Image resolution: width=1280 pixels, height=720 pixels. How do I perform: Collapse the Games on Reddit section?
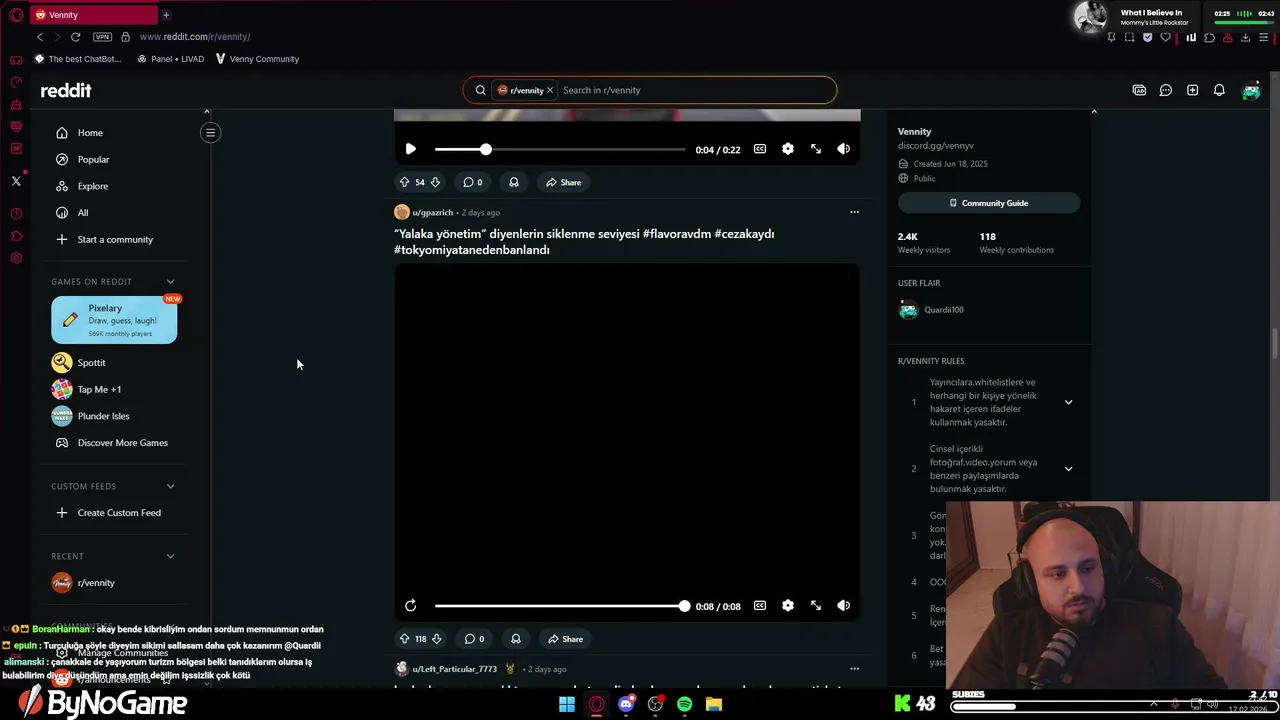[x=170, y=282]
